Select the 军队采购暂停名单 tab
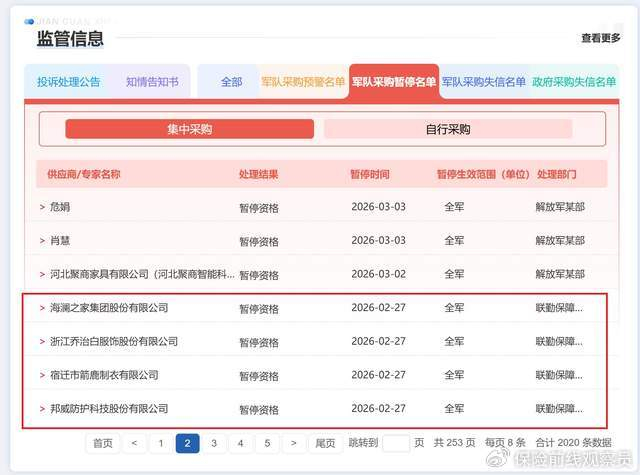 394,82
